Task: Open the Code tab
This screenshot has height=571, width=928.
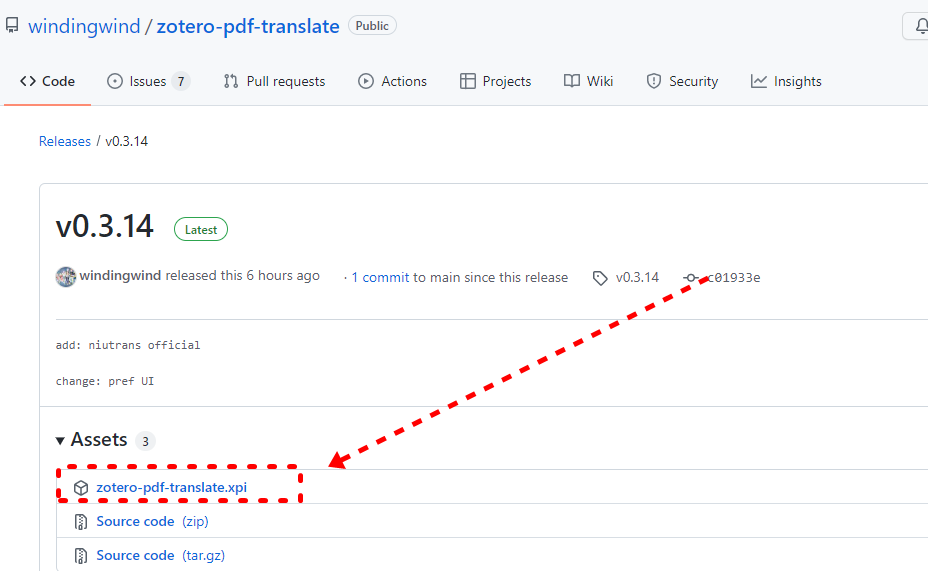Action: click(48, 81)
